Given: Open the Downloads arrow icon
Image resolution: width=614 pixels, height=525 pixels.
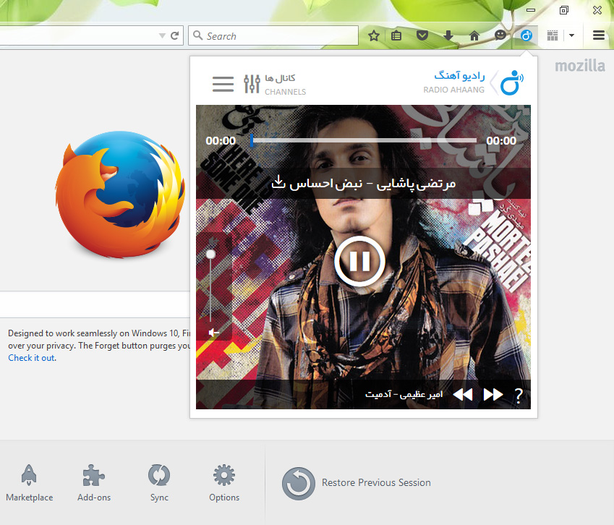Looking at the screenshot, I should pos(448,36).
